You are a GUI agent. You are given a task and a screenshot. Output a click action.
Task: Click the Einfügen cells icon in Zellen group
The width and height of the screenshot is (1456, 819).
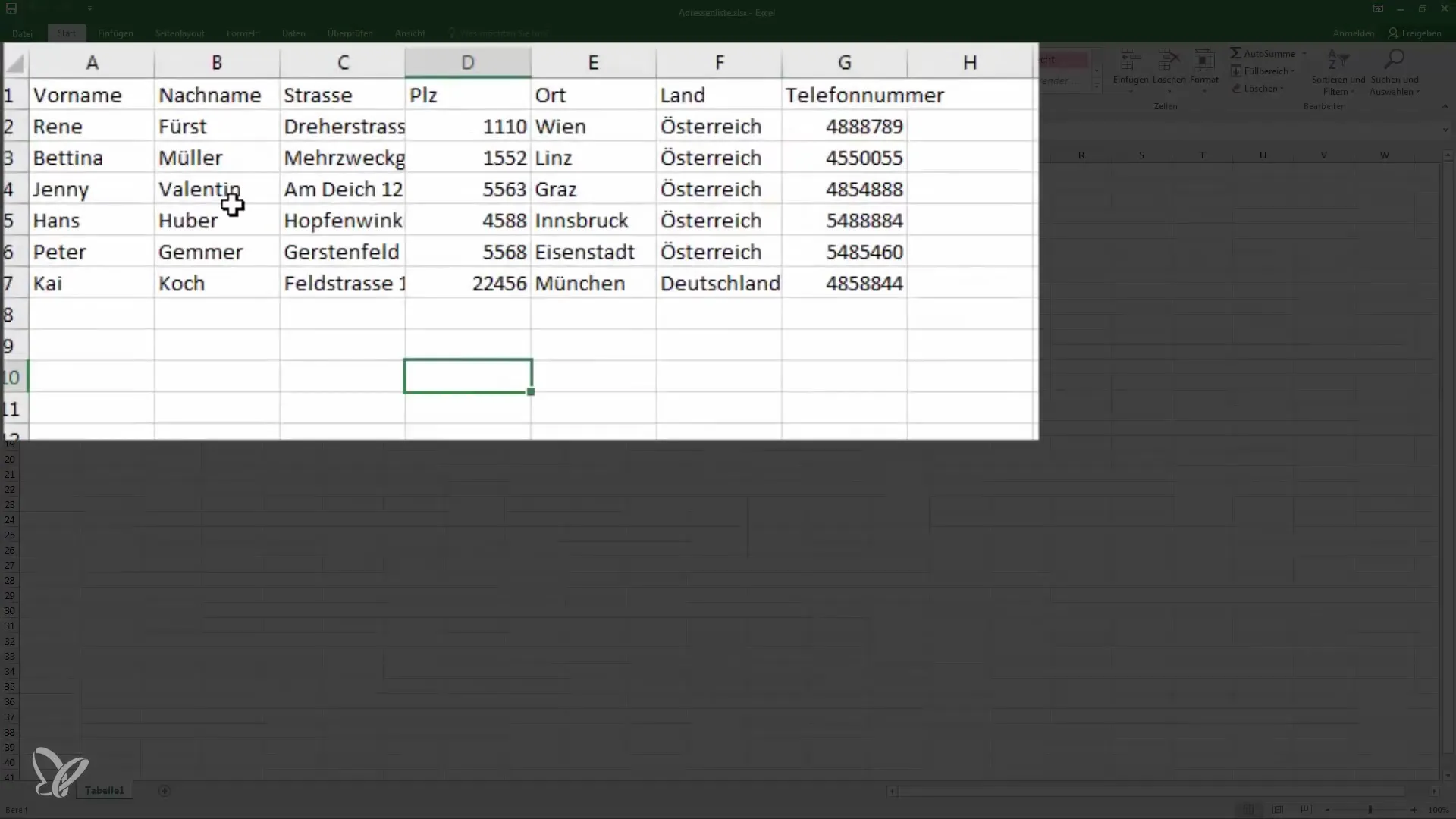click(1131, 59)
